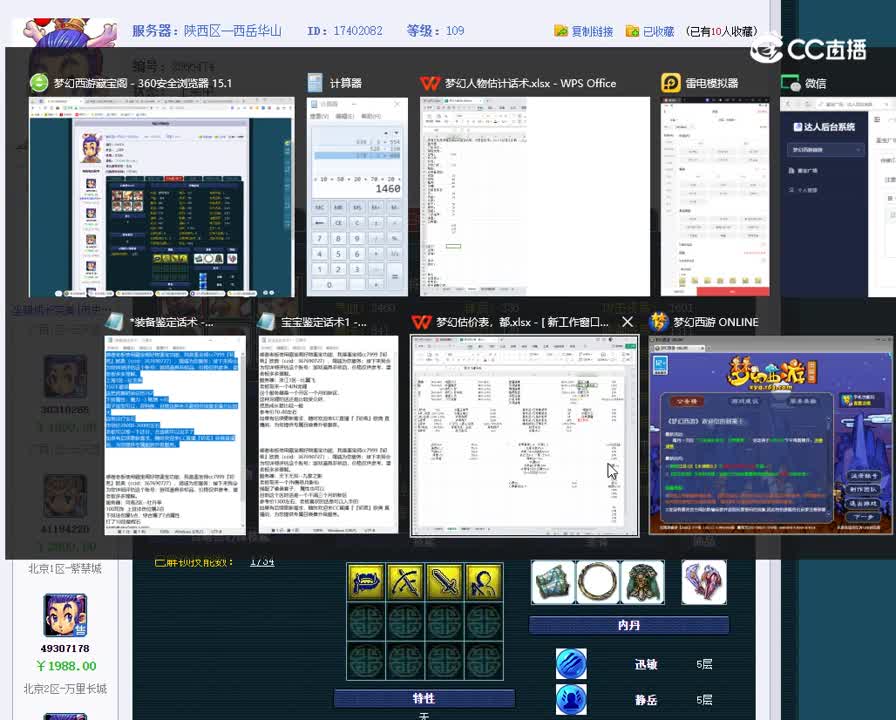Click the listing ID 49307178
This screenshot has width=896, height=720.
pos(65,649)
